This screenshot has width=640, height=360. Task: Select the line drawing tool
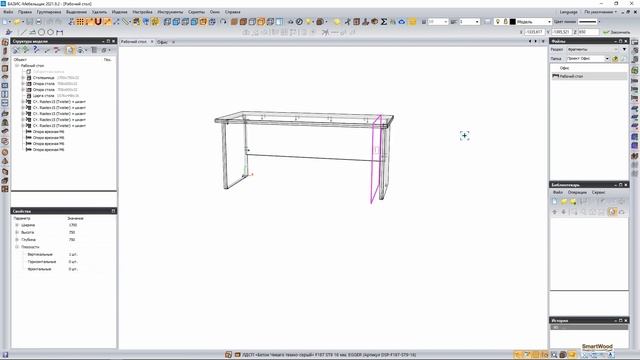click(23, 32)
